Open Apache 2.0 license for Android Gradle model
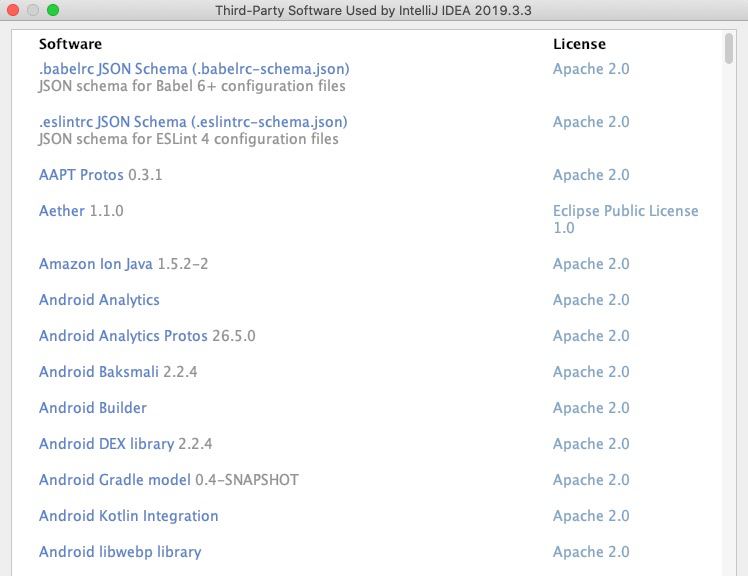Screen dimensions: 748x576 (591, 480)
